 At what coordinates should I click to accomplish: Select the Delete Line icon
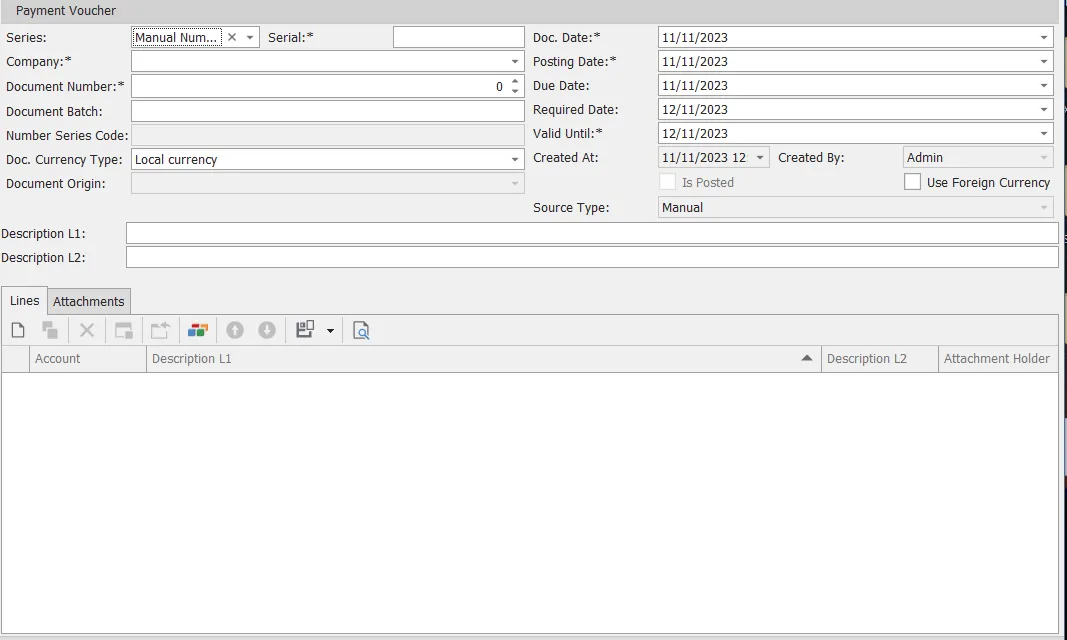(x=85, y=329)
